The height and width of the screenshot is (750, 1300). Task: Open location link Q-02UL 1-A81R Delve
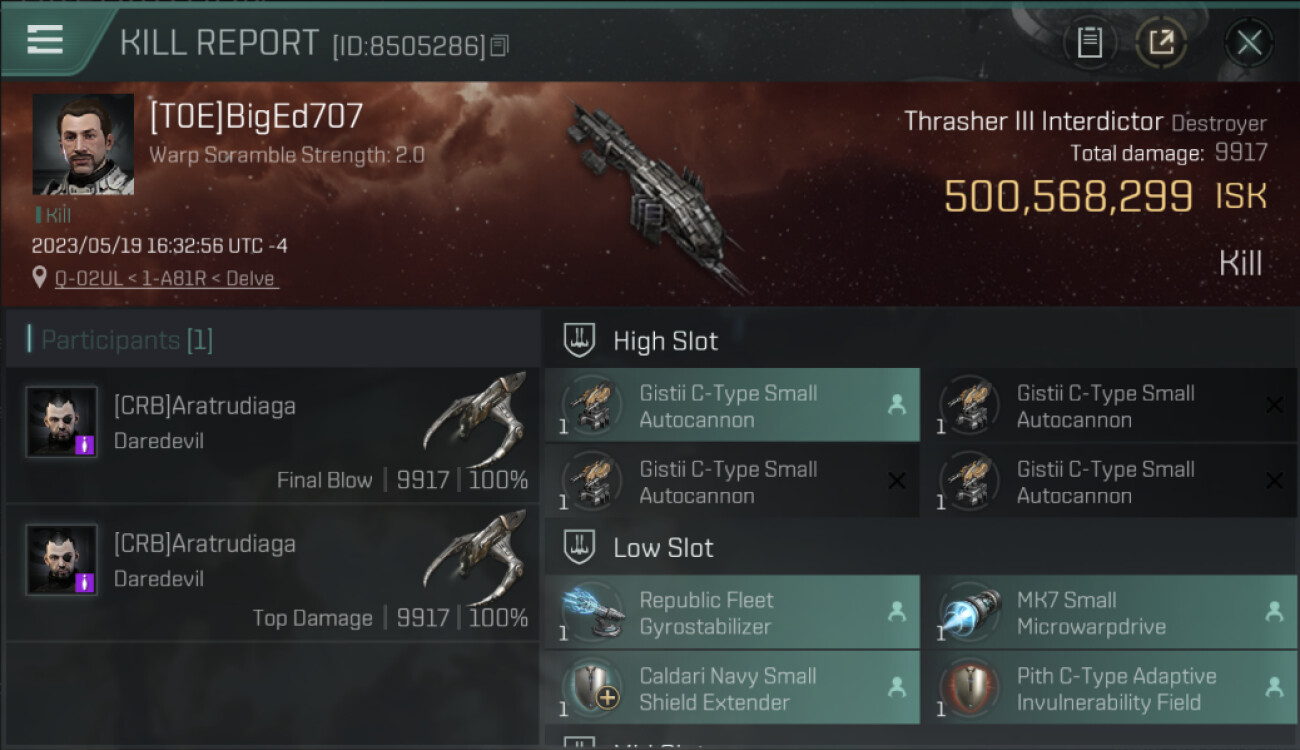coord(167,278)
